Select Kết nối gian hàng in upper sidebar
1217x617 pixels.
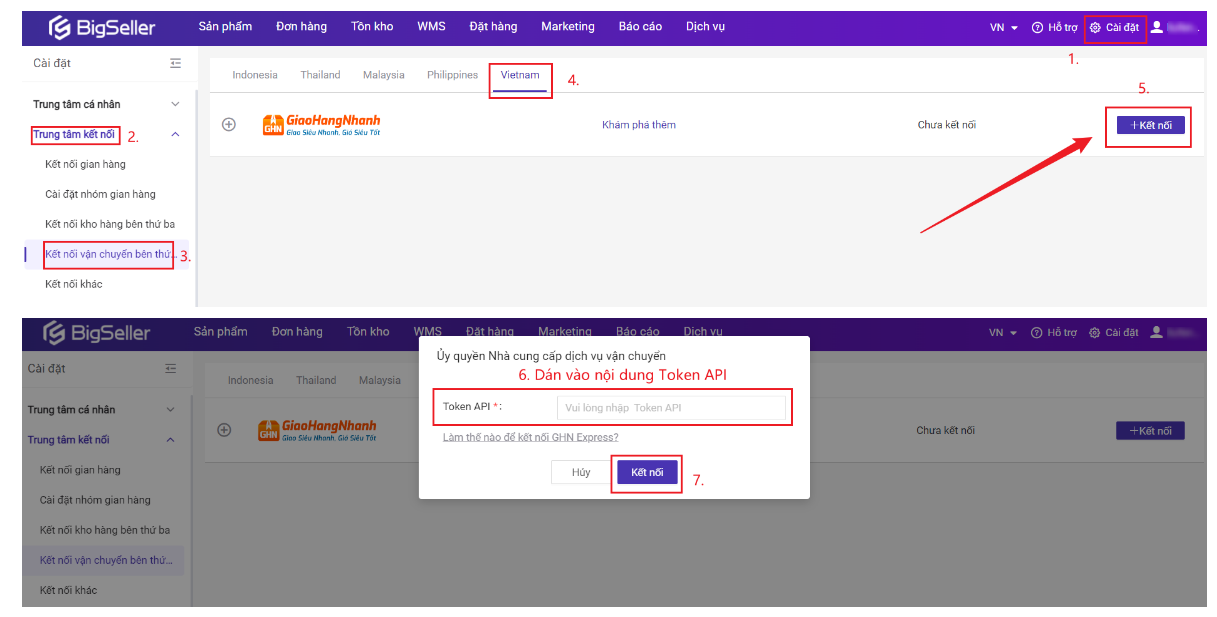(86, 164)
